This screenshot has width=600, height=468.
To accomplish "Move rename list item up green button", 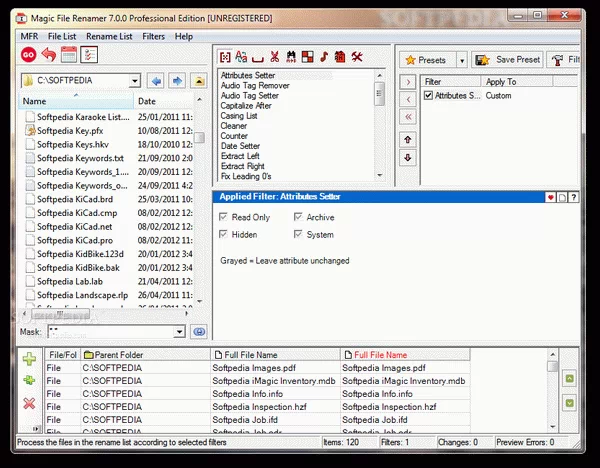I will click(569, 379).
